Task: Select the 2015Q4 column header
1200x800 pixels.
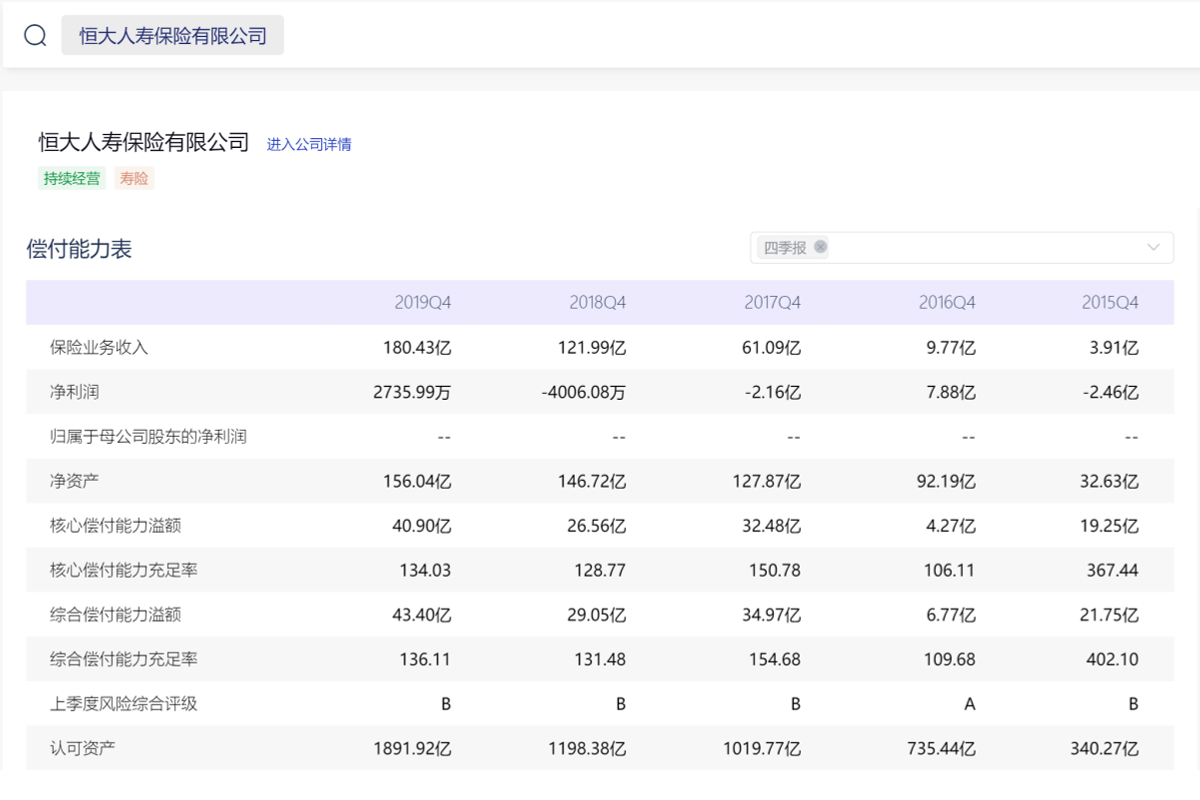Action: 1110,302
